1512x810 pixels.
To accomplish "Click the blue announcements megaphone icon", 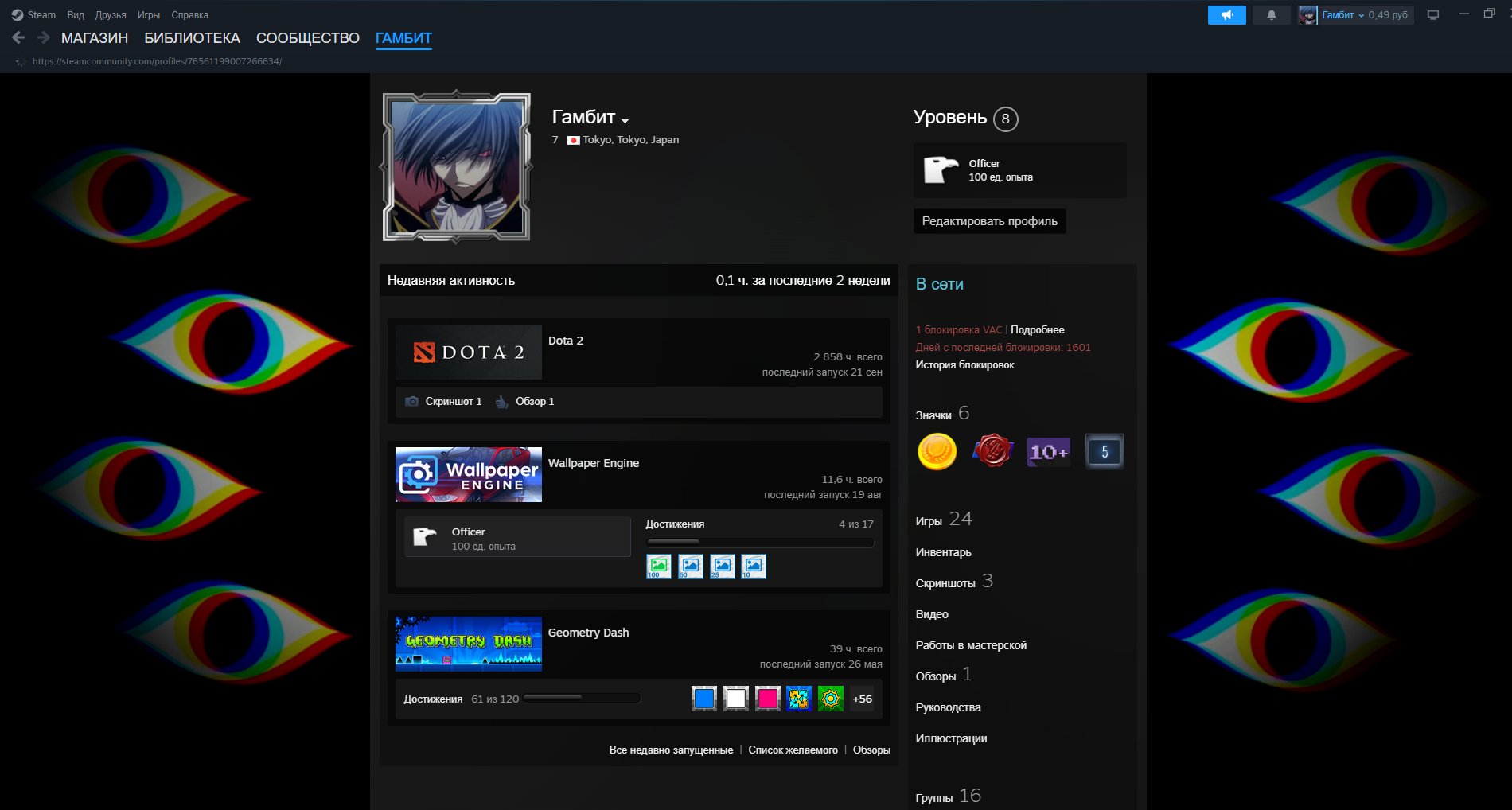I will pos(1226,15).
